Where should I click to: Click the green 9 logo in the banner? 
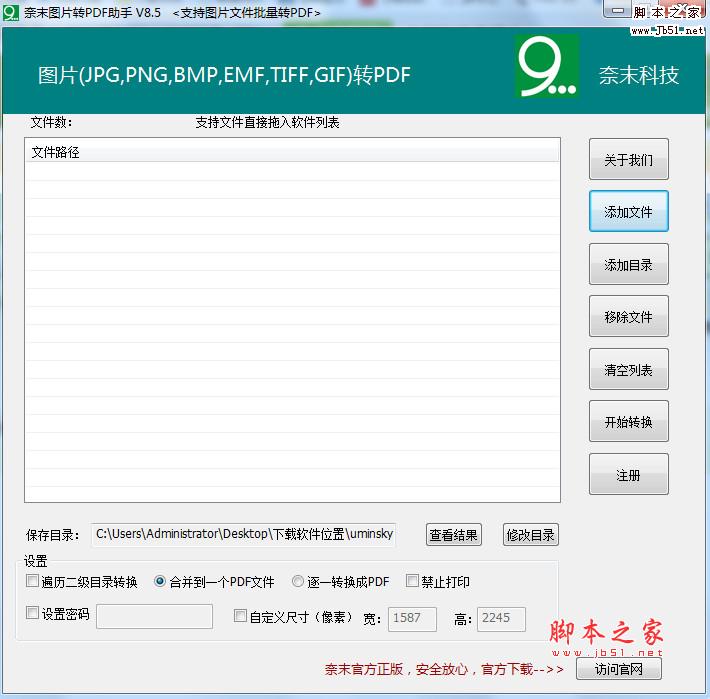547,66
